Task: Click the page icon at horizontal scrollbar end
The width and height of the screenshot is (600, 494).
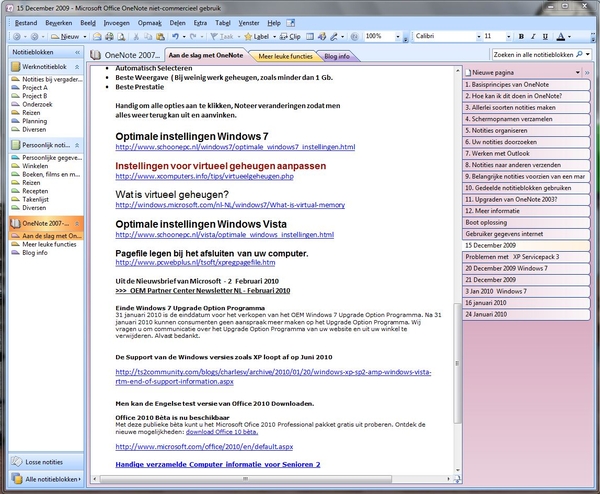Action: pyautogui.click(x=457, y=479)
